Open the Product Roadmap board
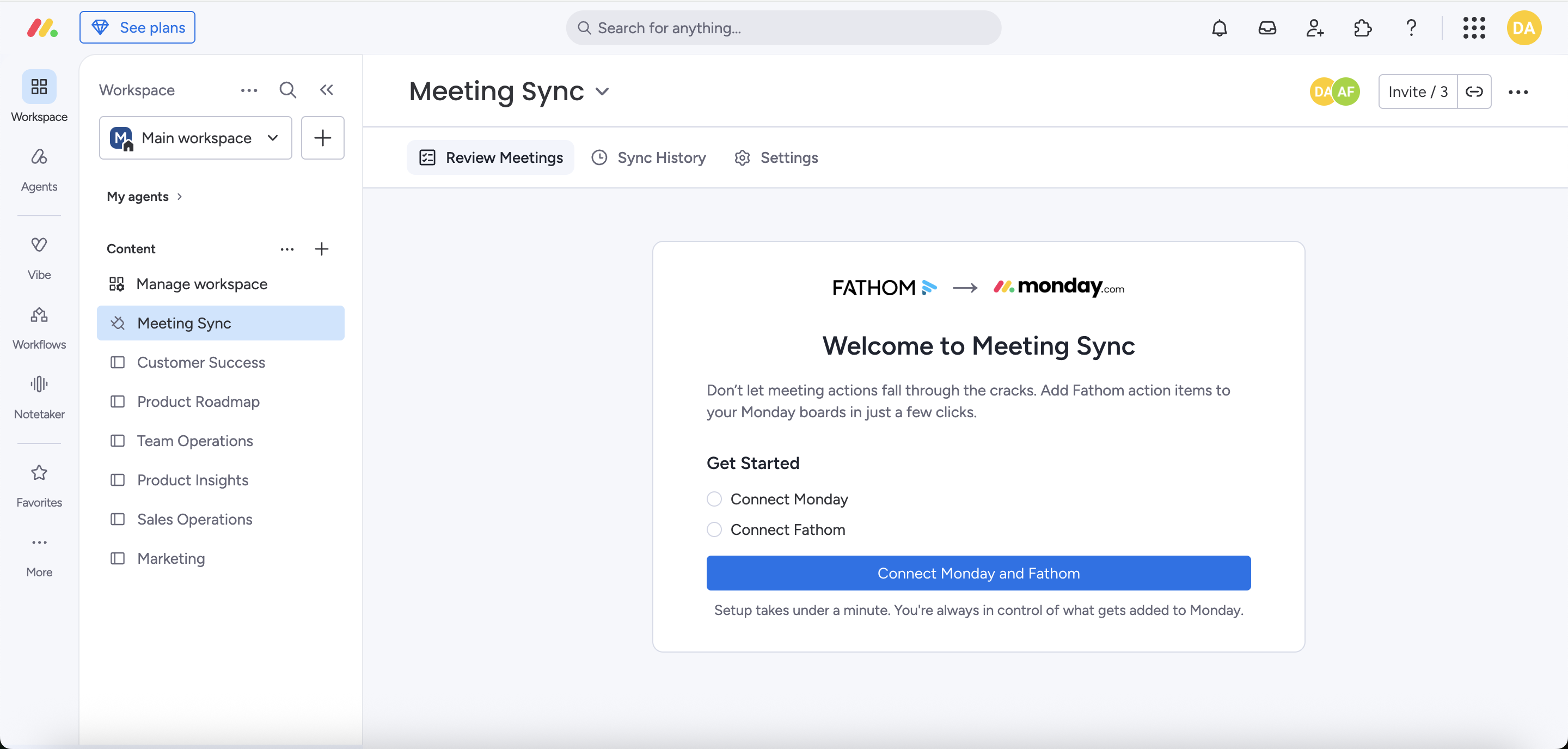This screenshot has width=1568, height=749. click(x=220, y=401)
